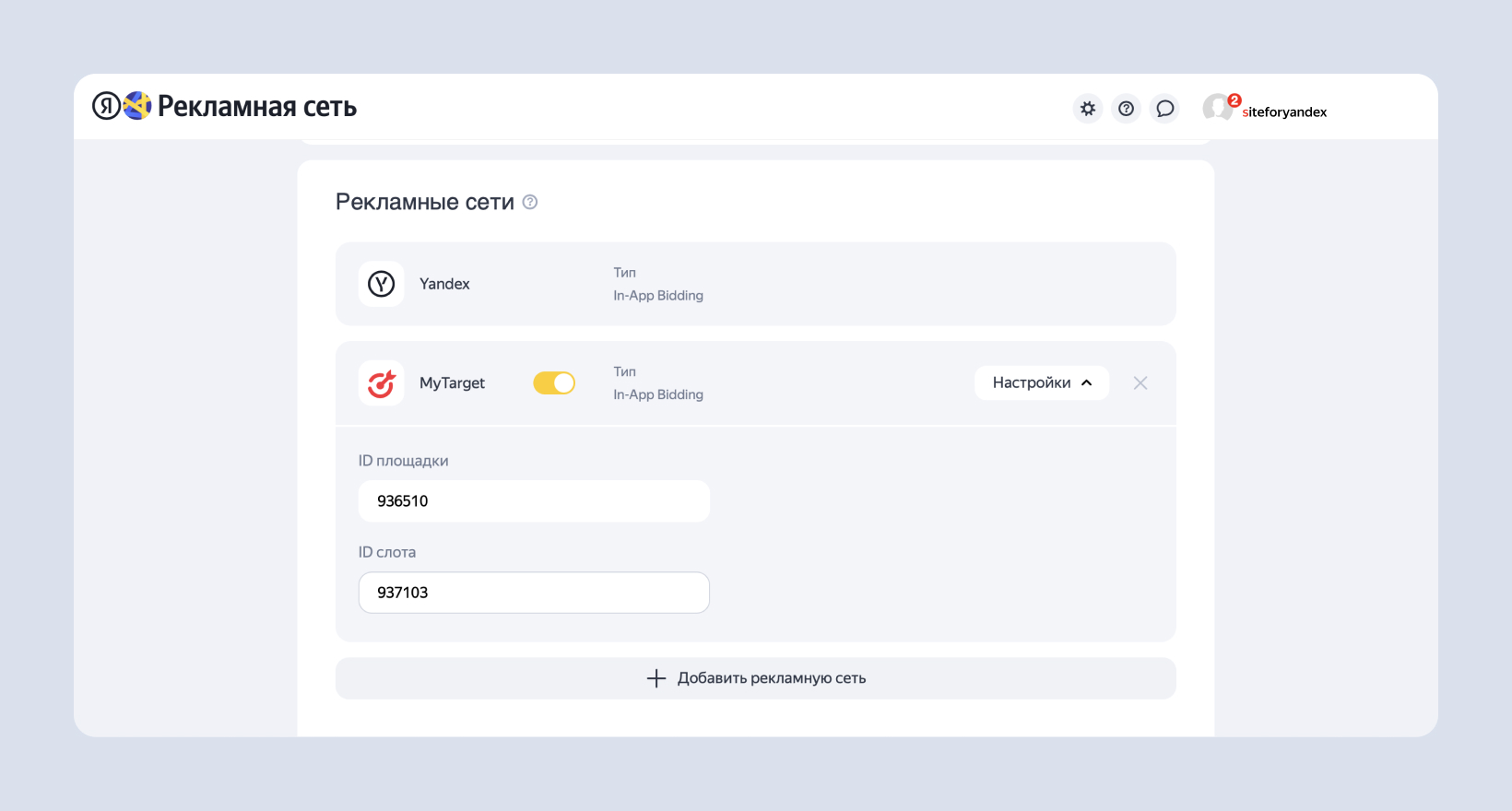Click the Yandex "Я" logo
The image size is (1512, 811).
106,106
